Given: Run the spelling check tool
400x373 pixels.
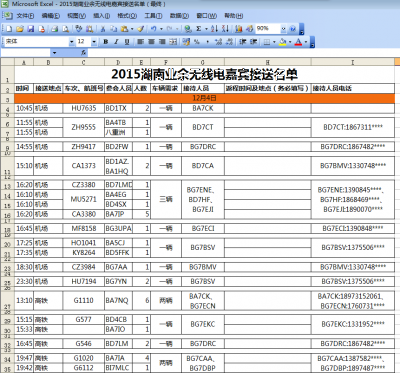Looking at the screenshot, I should 79,29.
